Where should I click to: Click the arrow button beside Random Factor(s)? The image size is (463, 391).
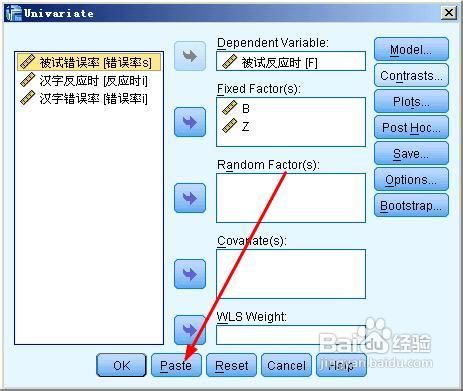point(190,198)
